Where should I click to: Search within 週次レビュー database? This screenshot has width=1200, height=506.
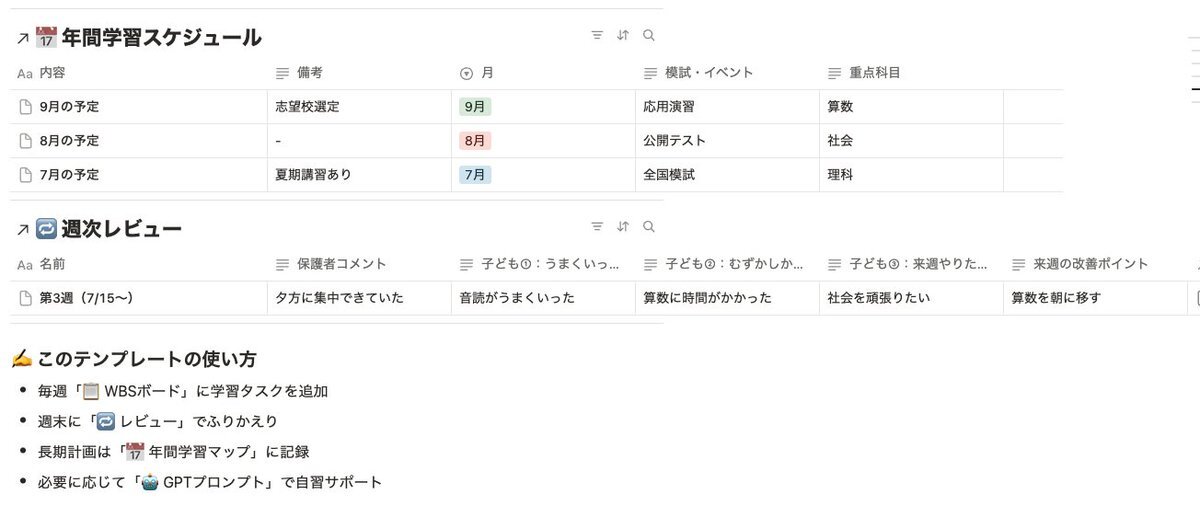tap(649, 227)
